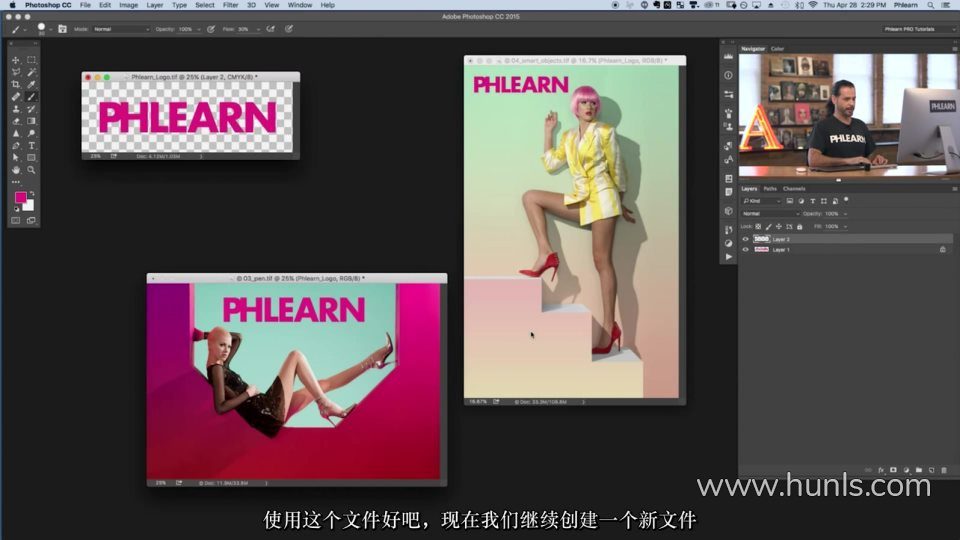Viewport: 960px width, 540px height.
Task: Select the Rectangle shape tool
Action: (x=31, y=158)
